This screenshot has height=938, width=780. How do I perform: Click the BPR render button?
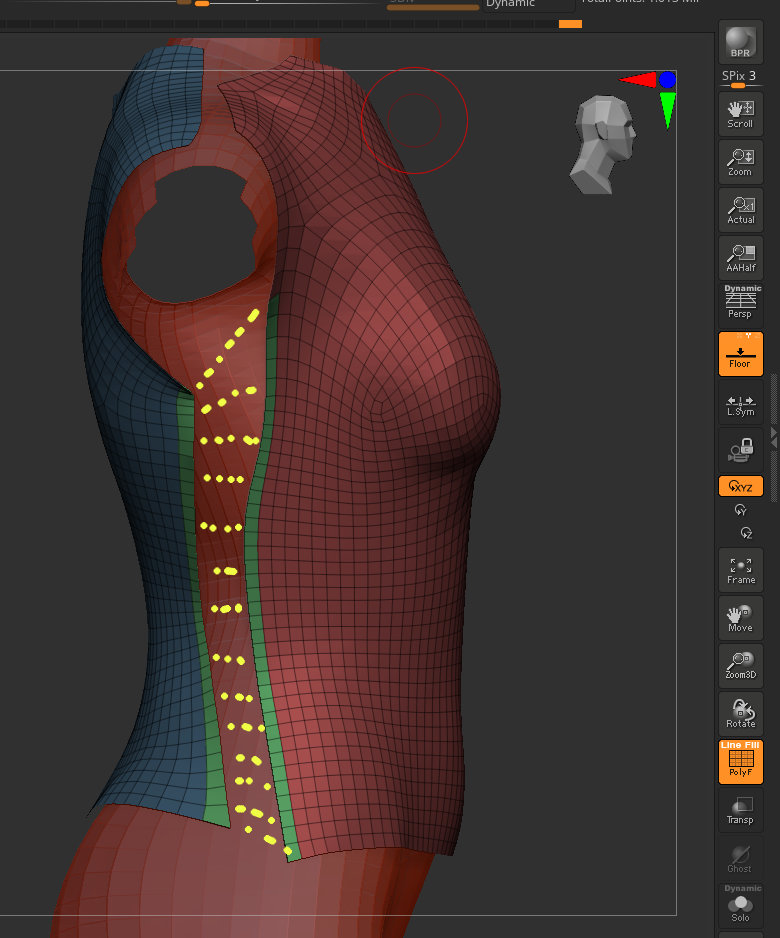(x=740, y=42)
